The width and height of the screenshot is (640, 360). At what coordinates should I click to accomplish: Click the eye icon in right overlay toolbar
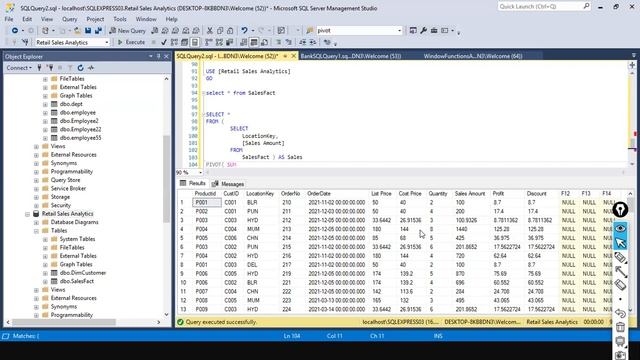[620, 228]
